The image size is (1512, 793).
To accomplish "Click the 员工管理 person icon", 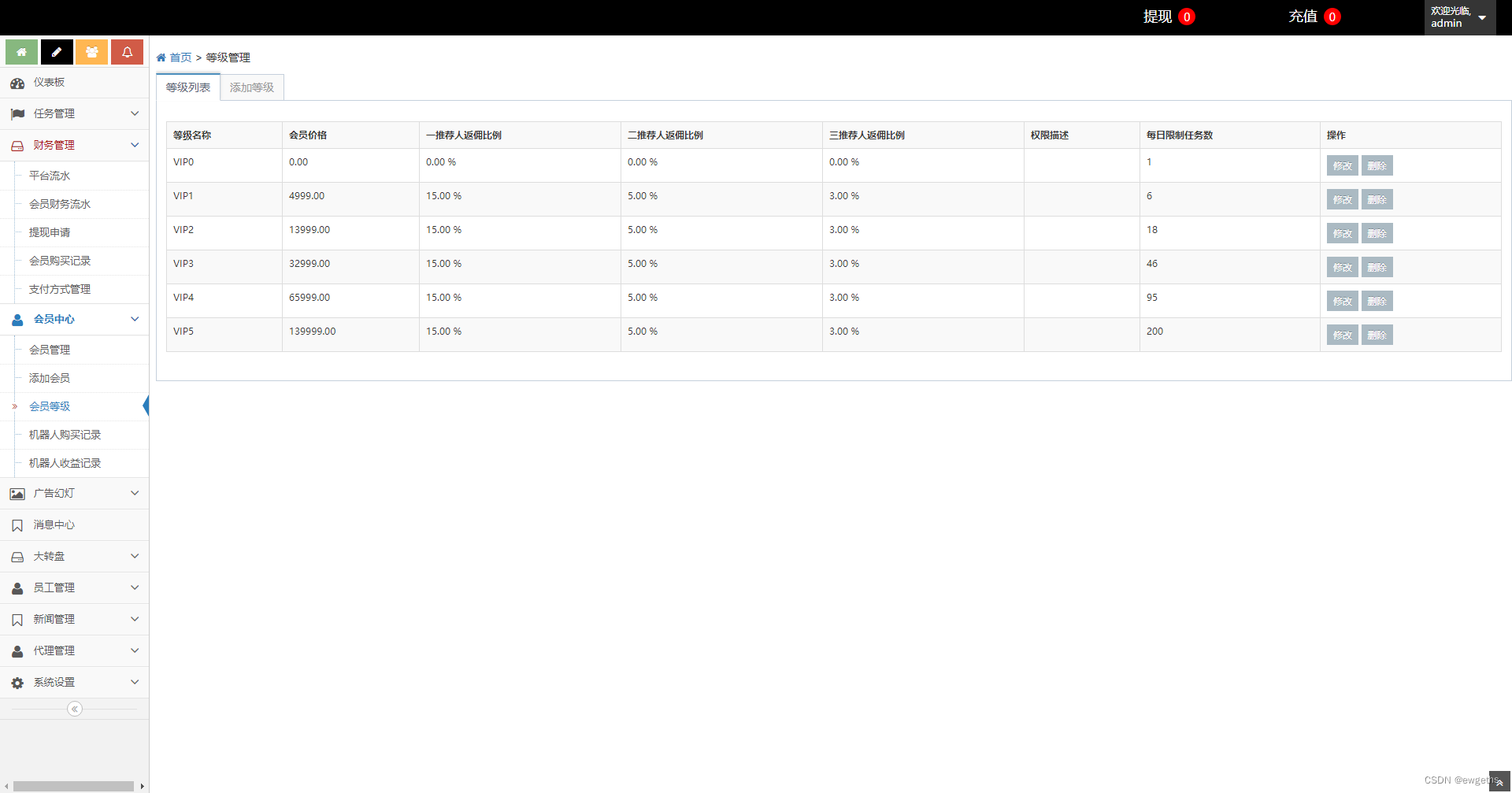I will coord(17,588).
